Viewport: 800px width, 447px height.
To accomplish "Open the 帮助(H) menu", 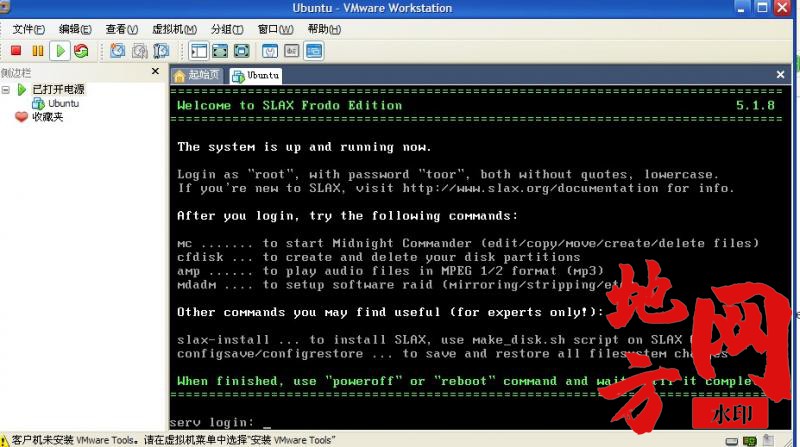I will (x=324, y=29).
